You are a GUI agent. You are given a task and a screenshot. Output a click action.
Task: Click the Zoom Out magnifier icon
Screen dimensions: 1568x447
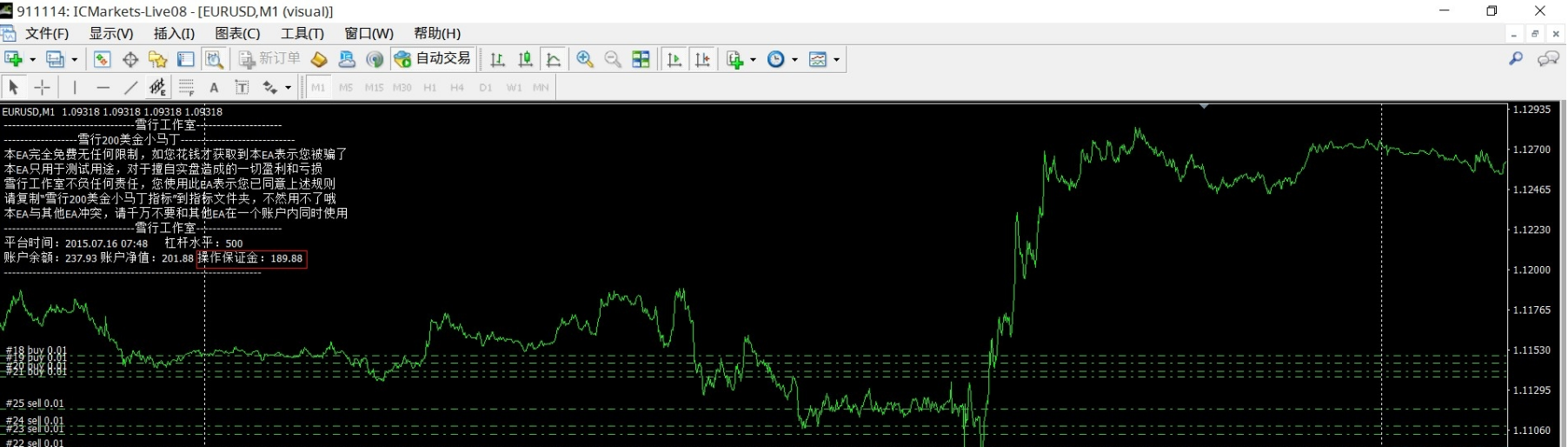(x=613, y=59)
